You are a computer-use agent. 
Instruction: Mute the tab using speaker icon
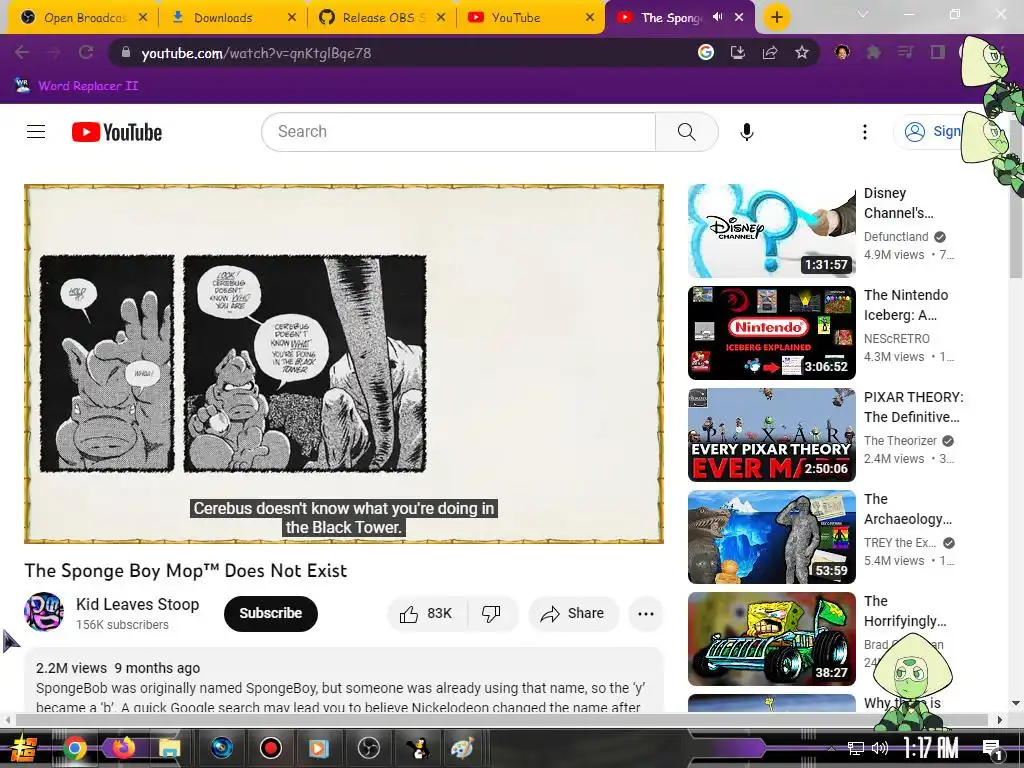(718, 17)
